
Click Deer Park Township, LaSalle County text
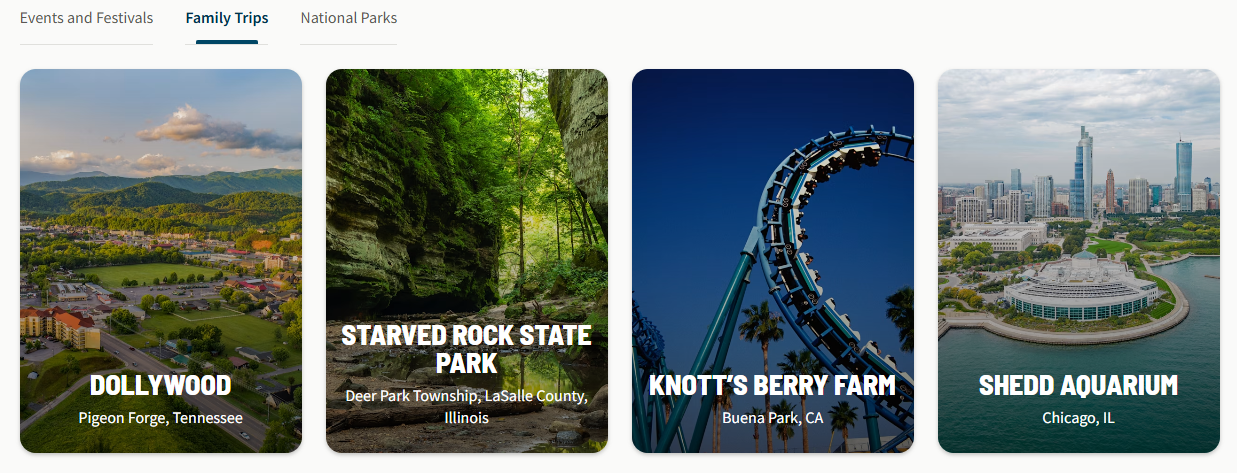pyautogui.click(x=467, y=396)
